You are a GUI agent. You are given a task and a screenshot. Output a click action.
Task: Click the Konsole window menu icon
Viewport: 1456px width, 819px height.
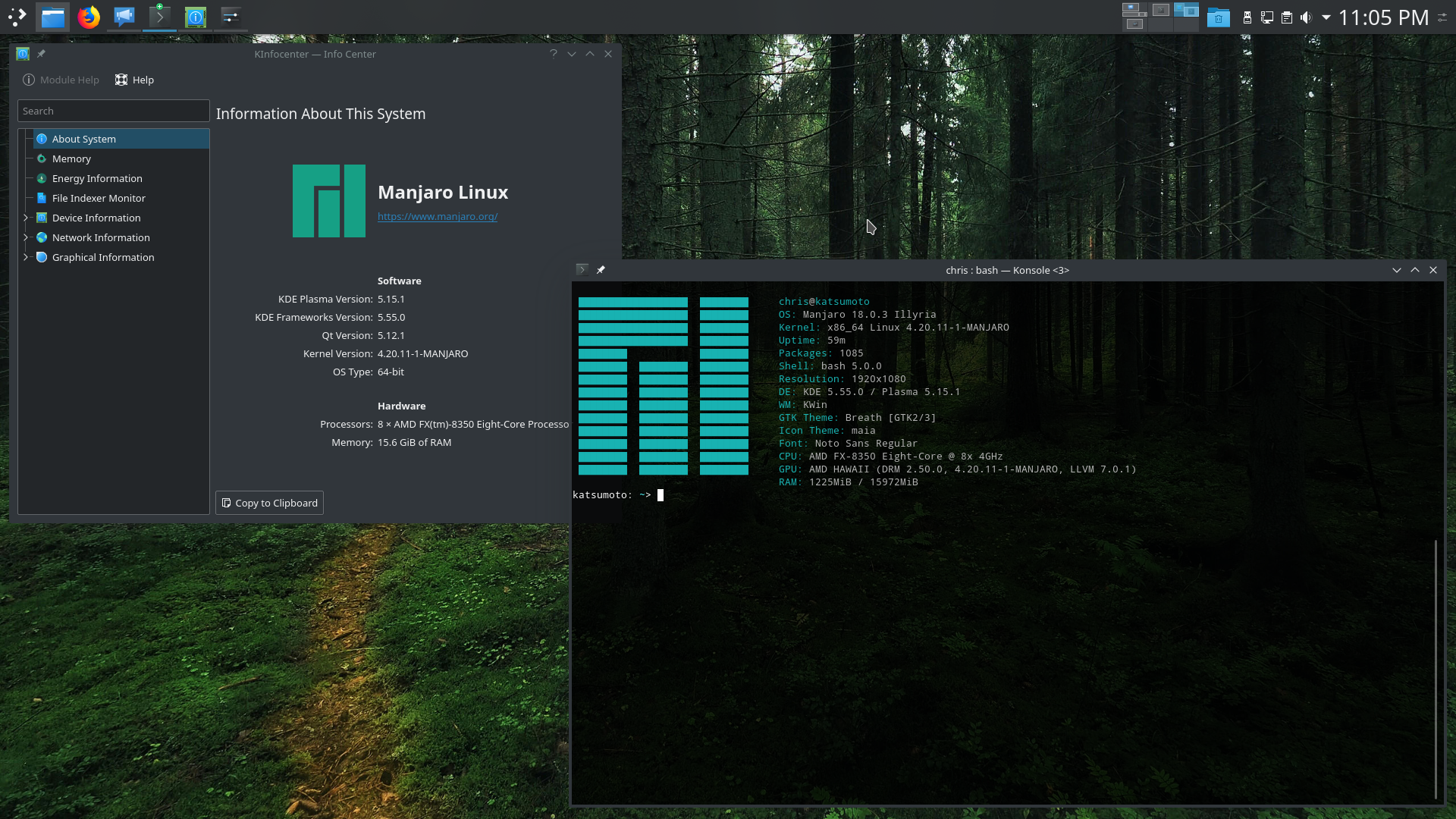582,270
